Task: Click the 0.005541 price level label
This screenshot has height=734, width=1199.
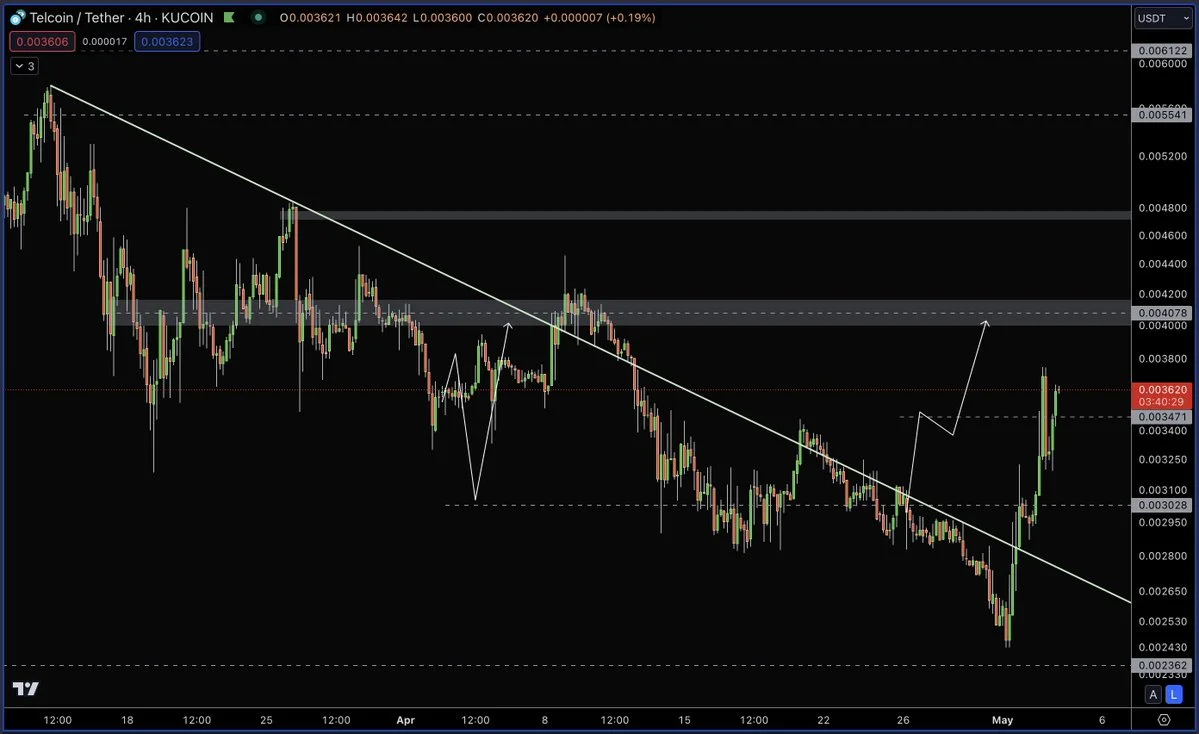Action: coord(1162,115)
